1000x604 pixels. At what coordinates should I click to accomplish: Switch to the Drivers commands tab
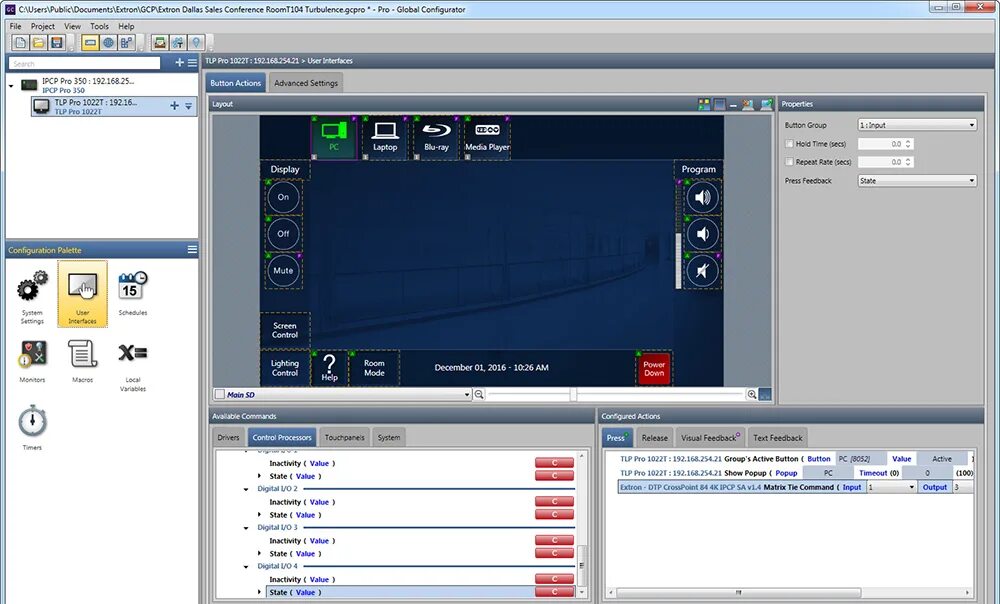[228, 438]
